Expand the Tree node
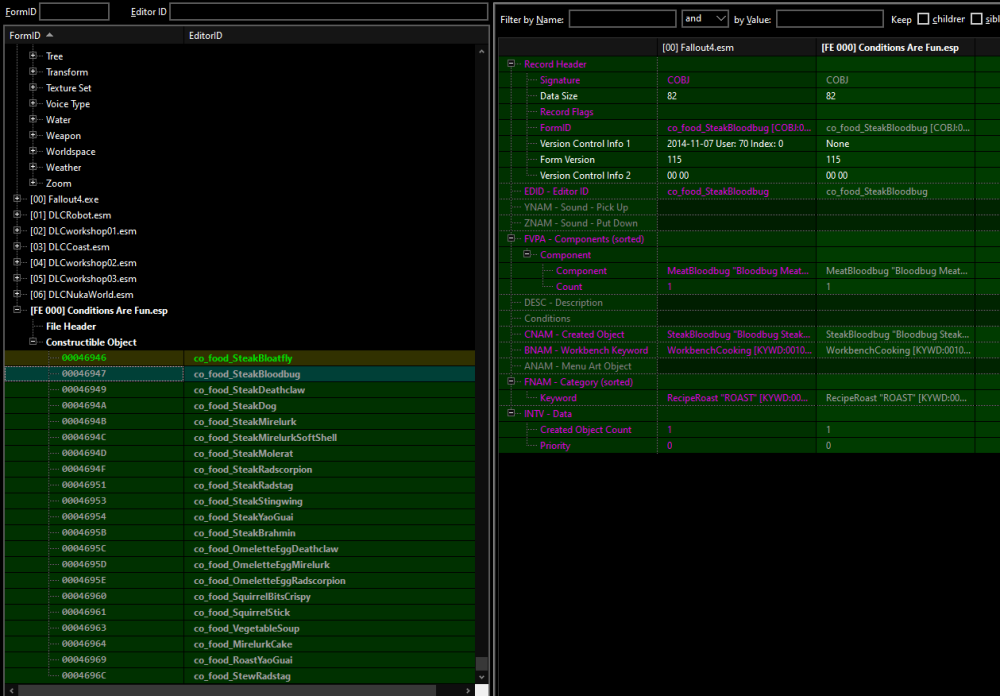Viewport: 1000px width, 696px height. pos(33,56)
